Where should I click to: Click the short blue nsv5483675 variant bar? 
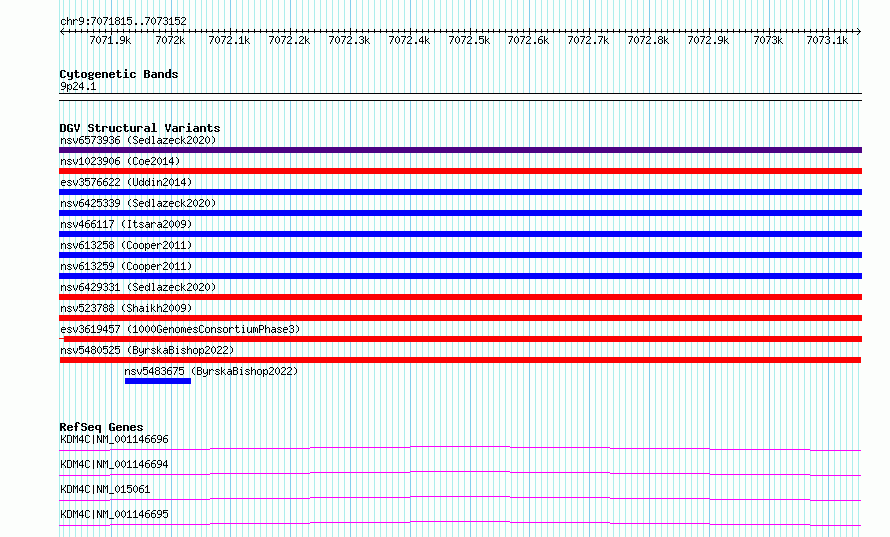[x=158, y=381]
